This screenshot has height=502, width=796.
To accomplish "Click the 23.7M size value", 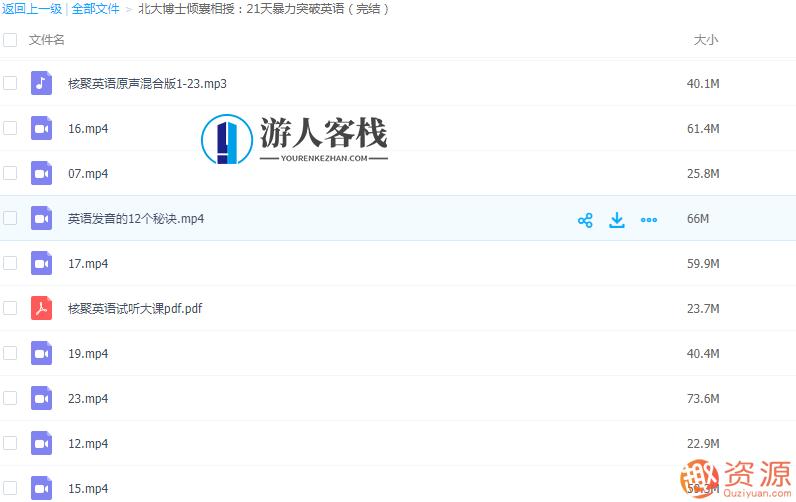I will tap(703, 308).
